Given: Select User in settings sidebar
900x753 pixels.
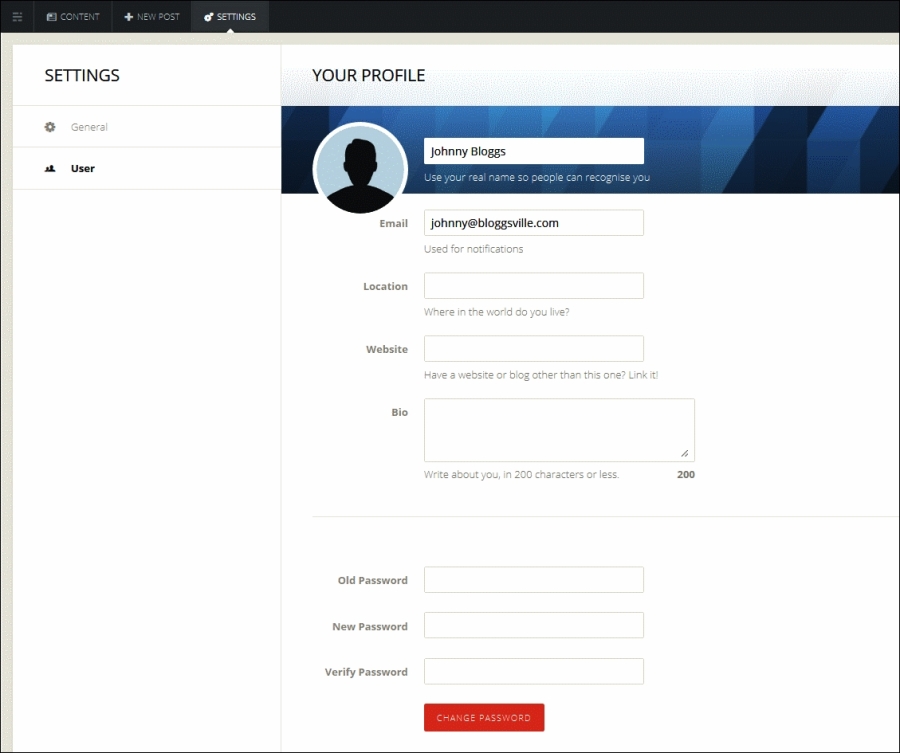Looking at the screenshot, I should [x=147, y=168].
